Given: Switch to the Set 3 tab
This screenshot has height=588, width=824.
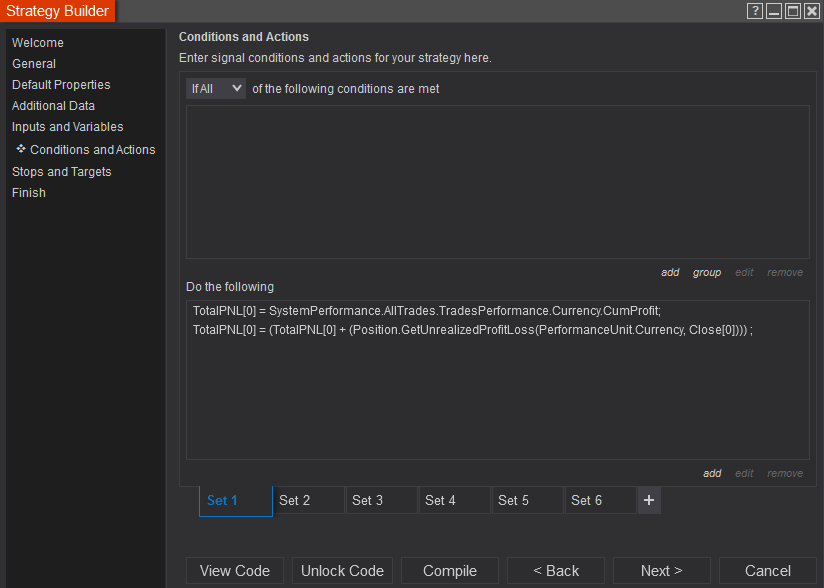Looking at the screenshot, I should 381,500.
